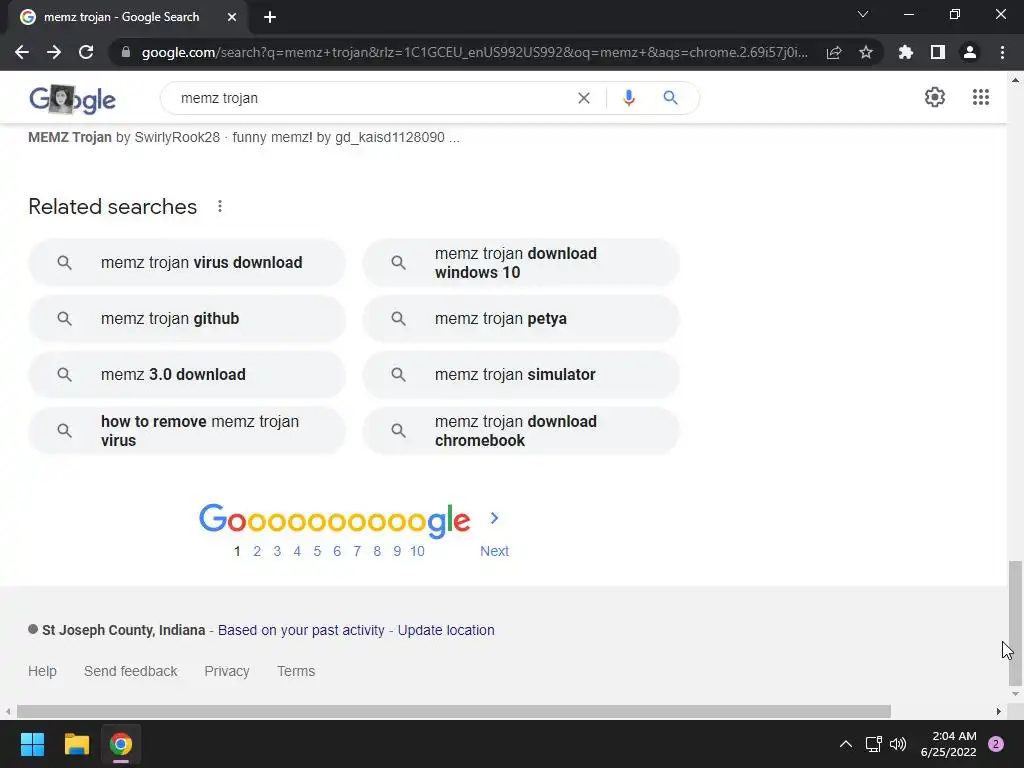Show hidden system tray icons
Screen dimensions: 1024x768
tap(846, 744)
